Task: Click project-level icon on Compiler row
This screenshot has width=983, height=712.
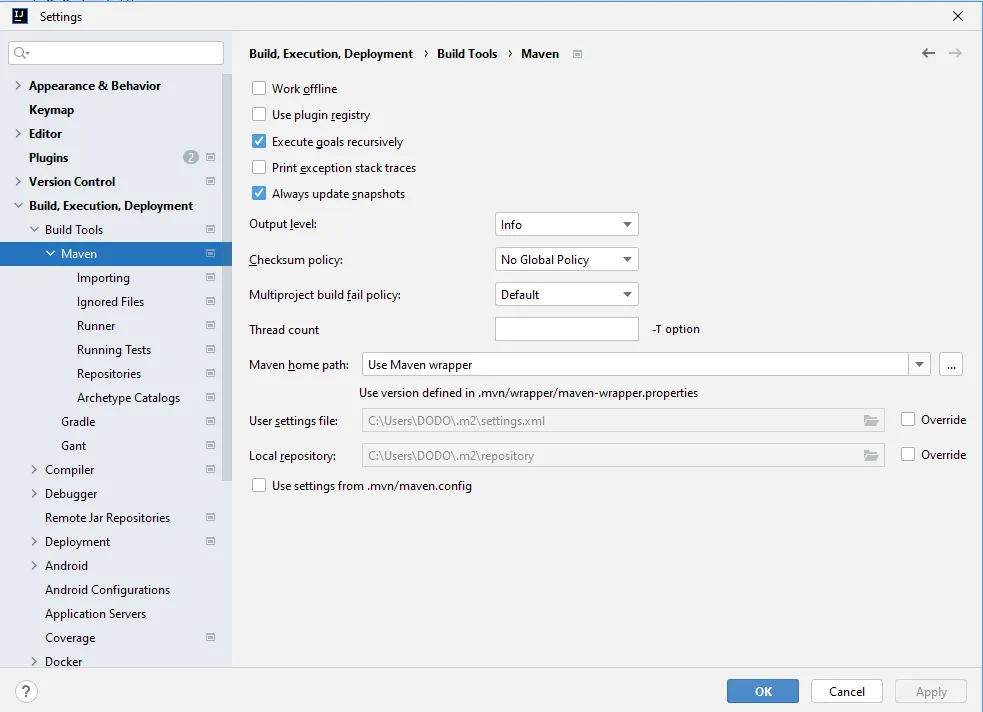Action: pyautogui.click(x=211, y=469)
